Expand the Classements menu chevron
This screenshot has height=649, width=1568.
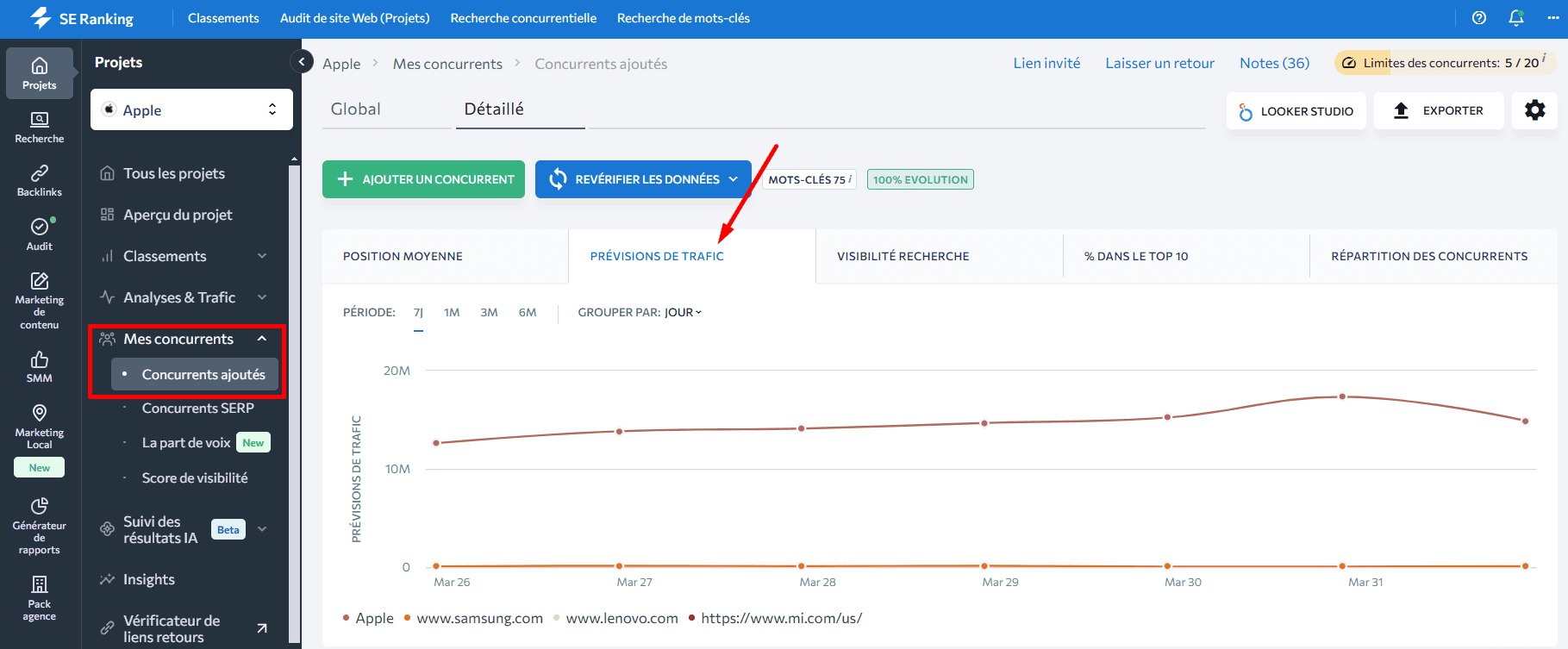point(262,256)
